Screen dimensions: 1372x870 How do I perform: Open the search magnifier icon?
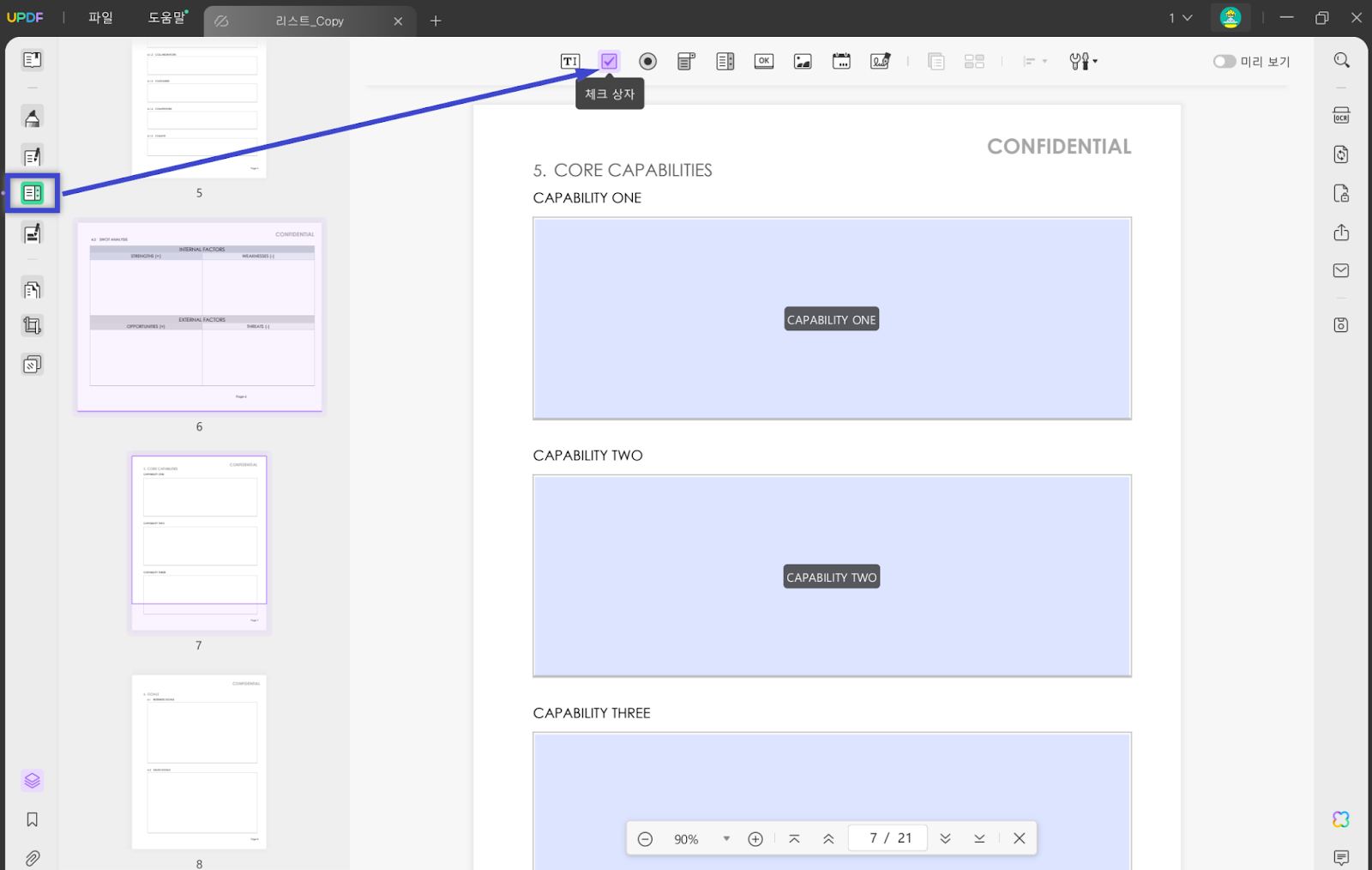point(1342,61)
